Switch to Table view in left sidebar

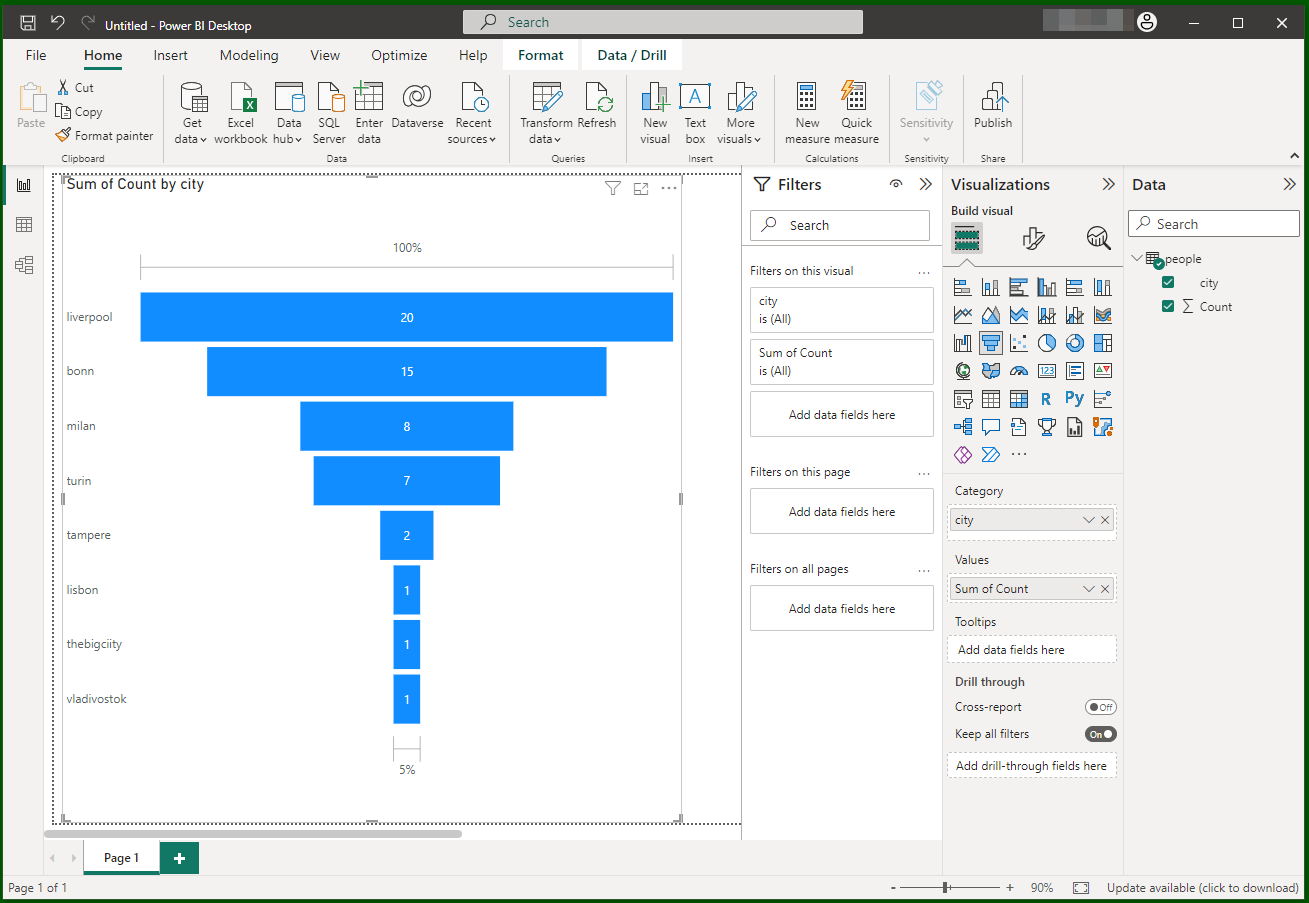[x=24, y=225]
